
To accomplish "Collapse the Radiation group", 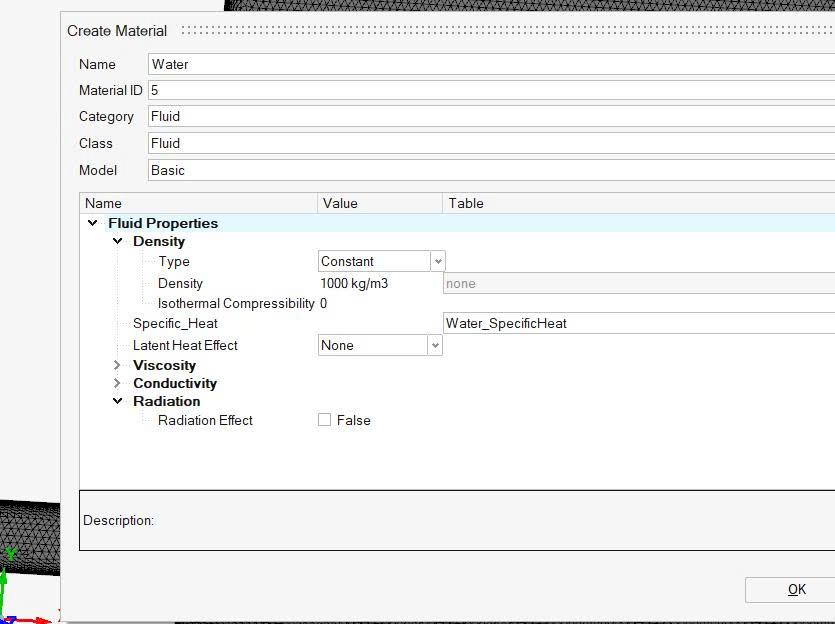I will coord(118,401).
